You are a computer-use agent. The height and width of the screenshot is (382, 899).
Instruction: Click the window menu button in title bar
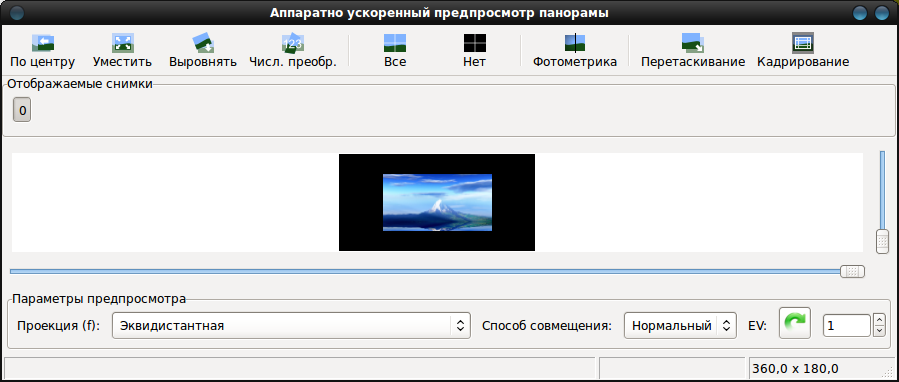click(18, 13)
